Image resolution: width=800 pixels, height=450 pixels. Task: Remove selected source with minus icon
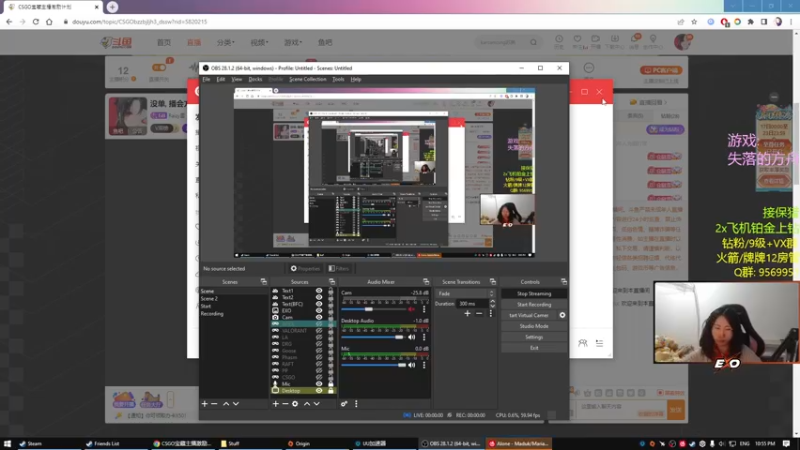pyautogui.click(x=285, y=404)
